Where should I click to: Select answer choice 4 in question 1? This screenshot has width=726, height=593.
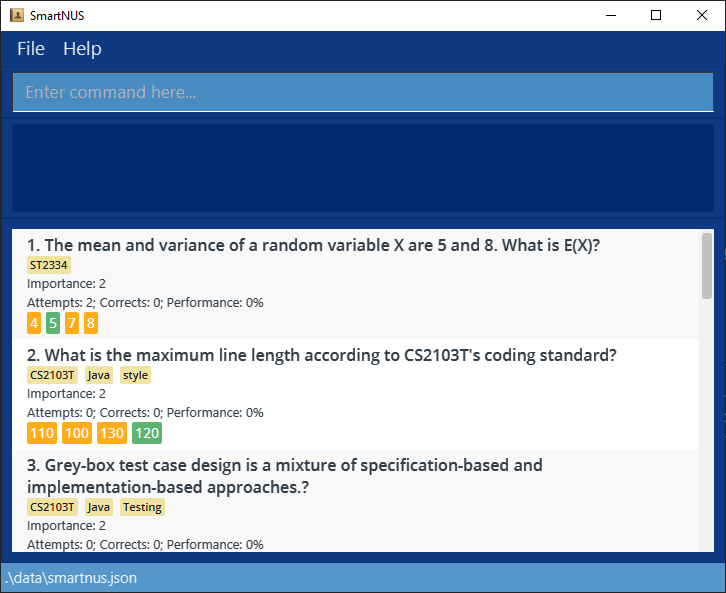(34, 323)
